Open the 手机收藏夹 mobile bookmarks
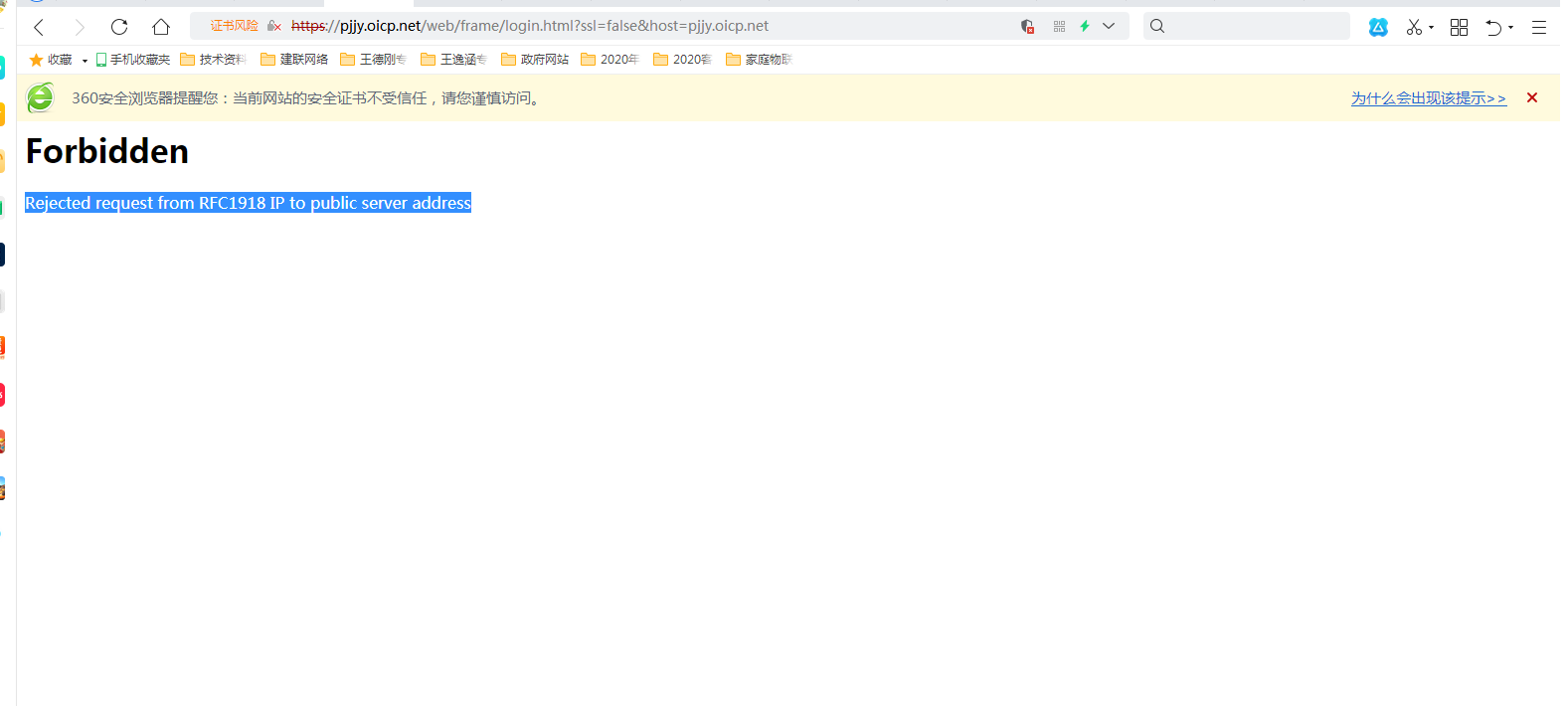Screen dimensions: 1568x706 click(x=133, y=60)
